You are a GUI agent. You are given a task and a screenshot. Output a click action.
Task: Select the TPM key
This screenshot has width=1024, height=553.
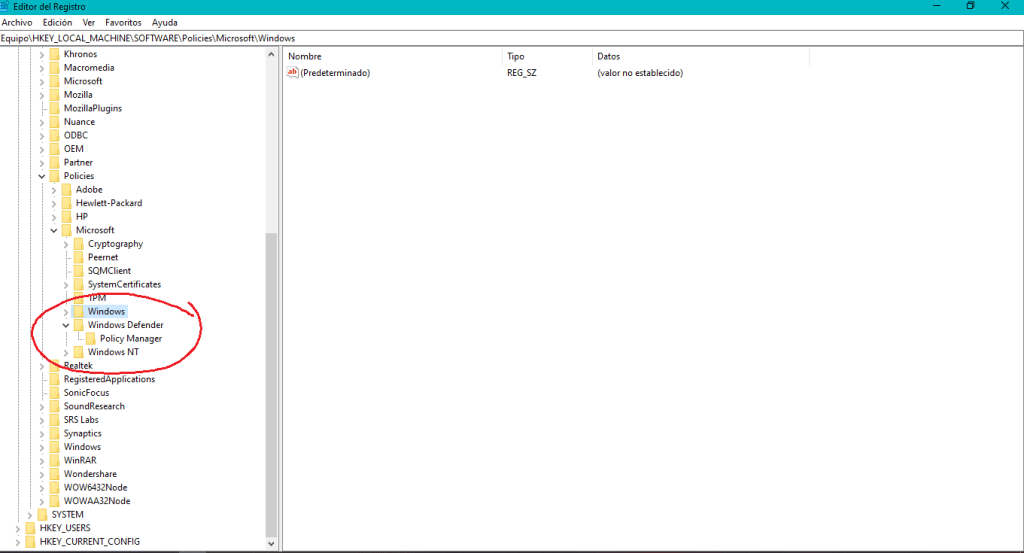(x=97, y=298)
